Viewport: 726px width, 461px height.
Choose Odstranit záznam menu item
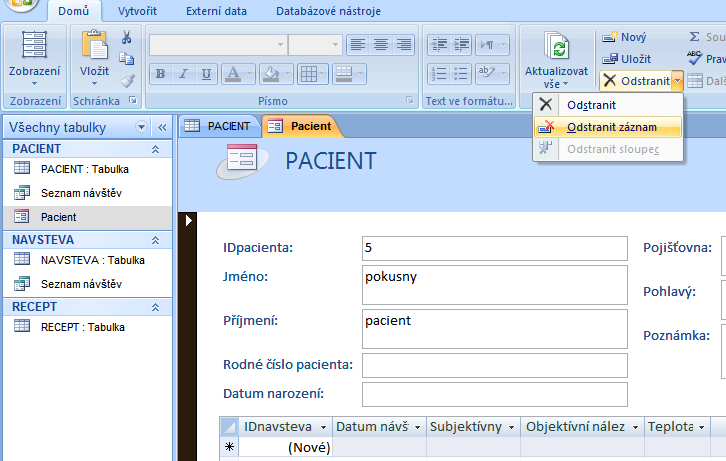608,127
